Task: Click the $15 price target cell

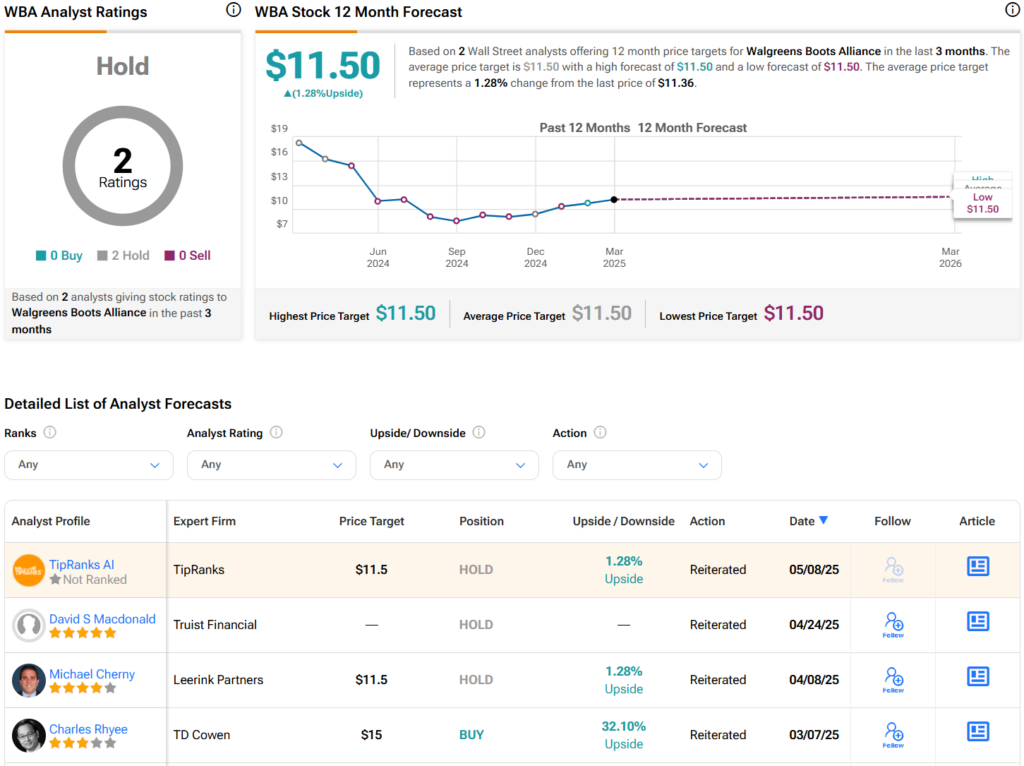Action: pyautogui.click(x=372, y=735)
